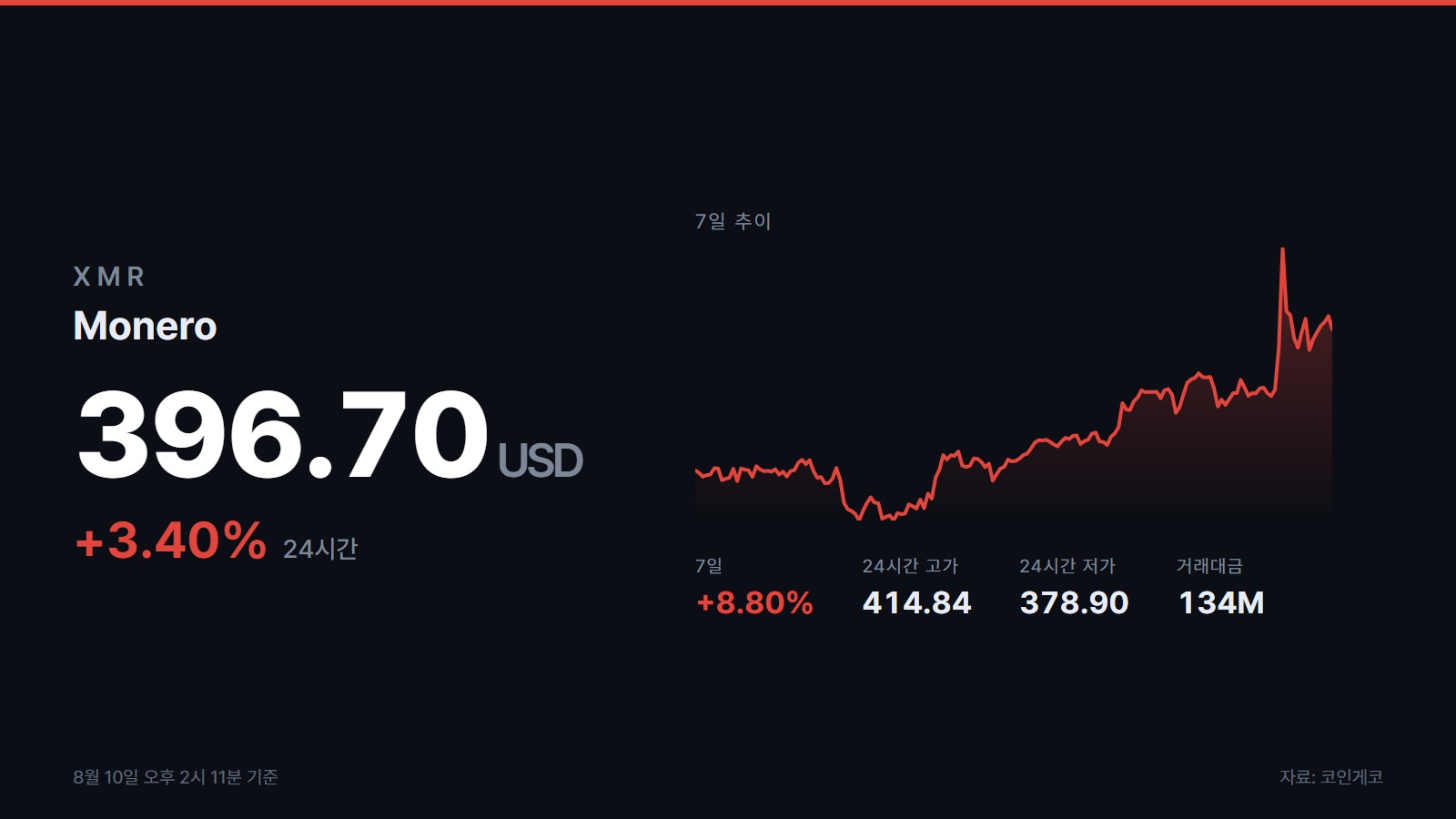Click the 거래대금 label
The width and height of the screenshot is (1456, 819).
pyautogui.click(x=1209, y=566)
